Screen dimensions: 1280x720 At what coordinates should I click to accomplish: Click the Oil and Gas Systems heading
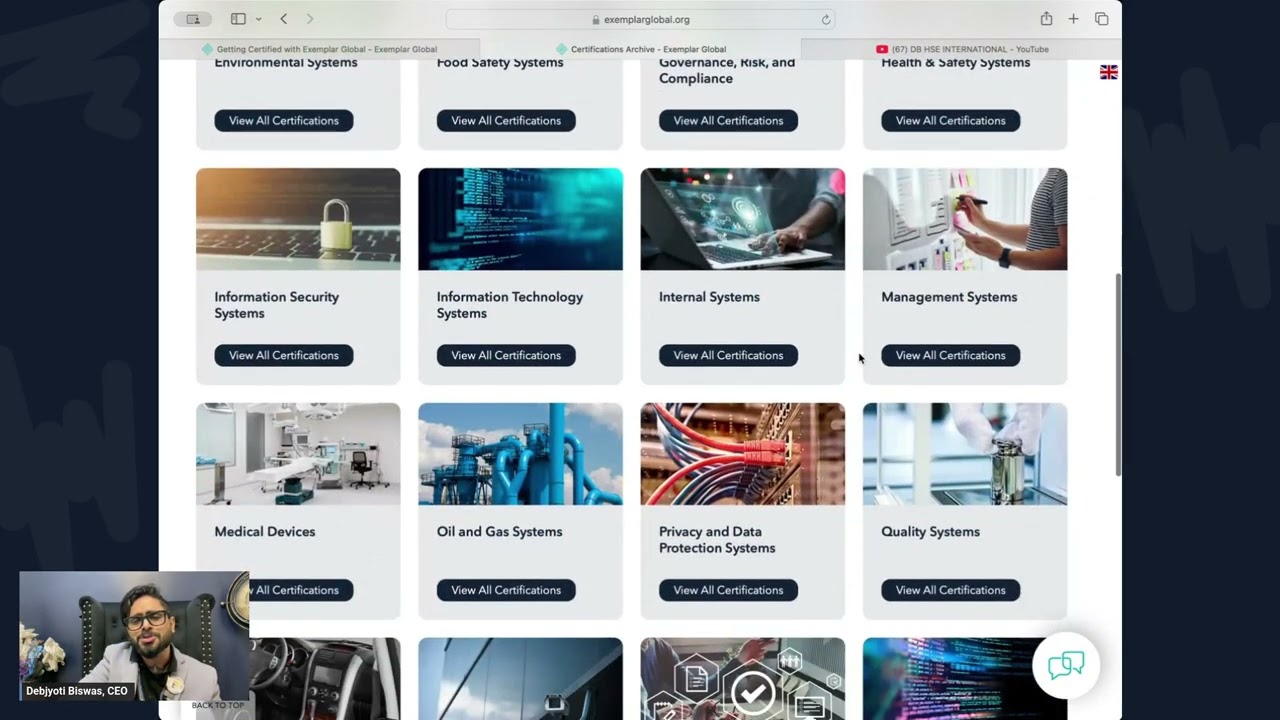pos(499,532)
